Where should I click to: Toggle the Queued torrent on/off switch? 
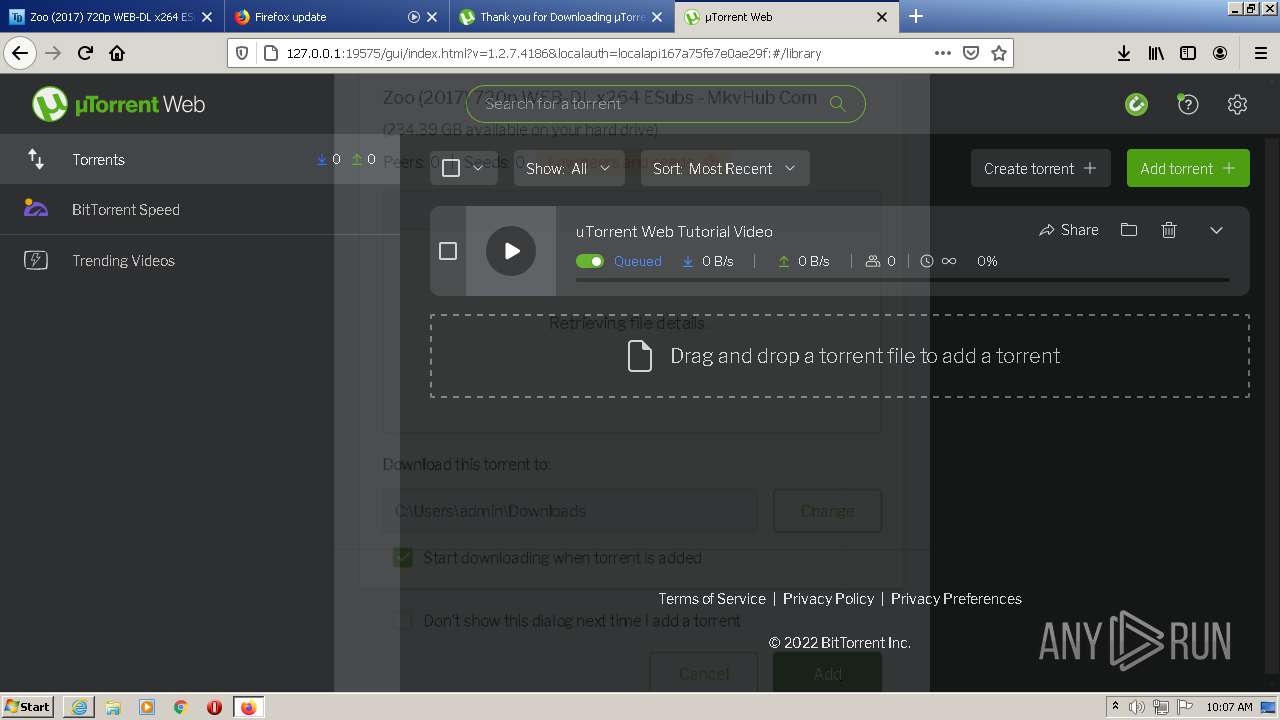coord(590,261)
